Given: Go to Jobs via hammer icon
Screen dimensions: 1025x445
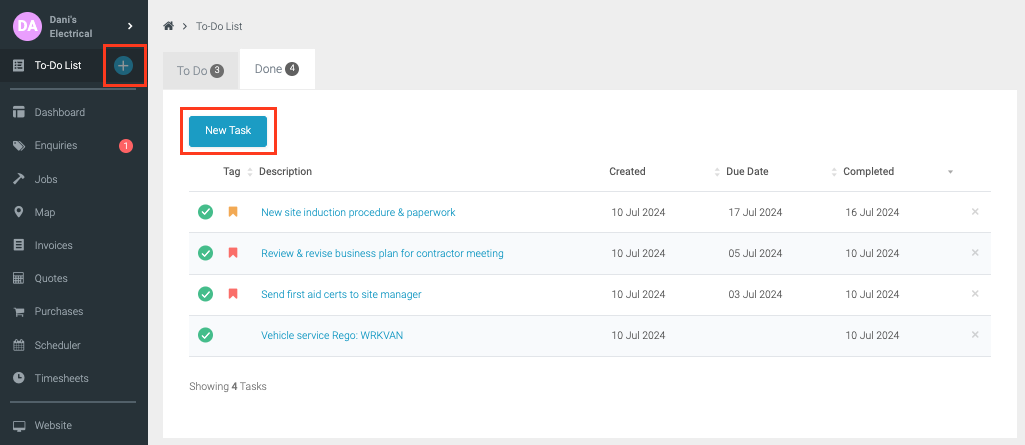Looking at the screenshot, I should [19, 179].
